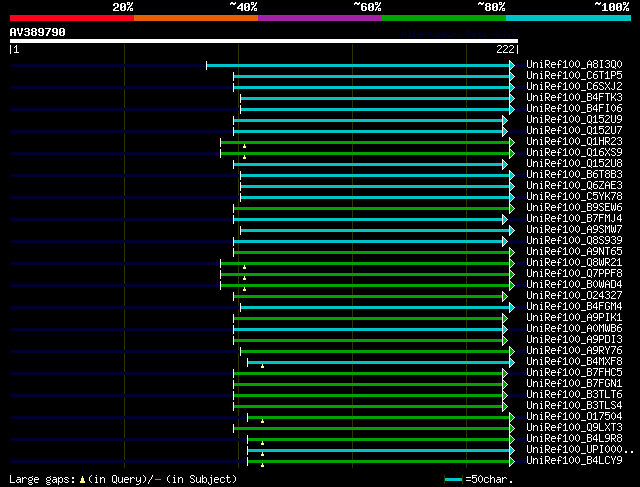This screenshot has width=640, height=487.
Task: Click the red 20% identity legend segment
Action: pos(72,18)
